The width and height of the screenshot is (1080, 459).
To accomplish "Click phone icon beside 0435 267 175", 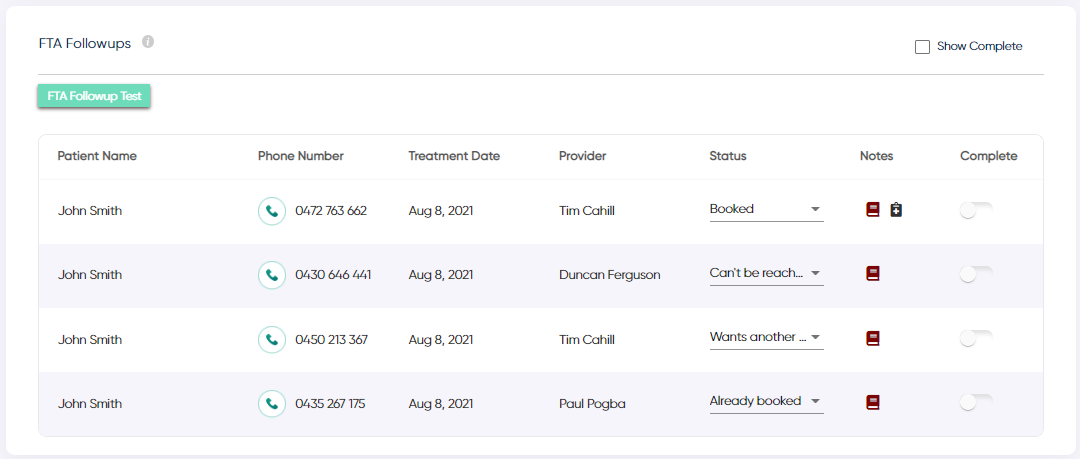I will pos(272,404).
